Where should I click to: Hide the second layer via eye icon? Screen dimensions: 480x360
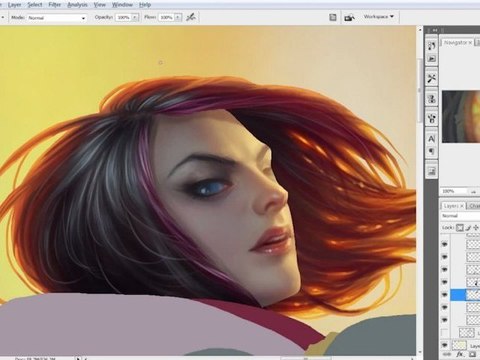pos(445,257)
